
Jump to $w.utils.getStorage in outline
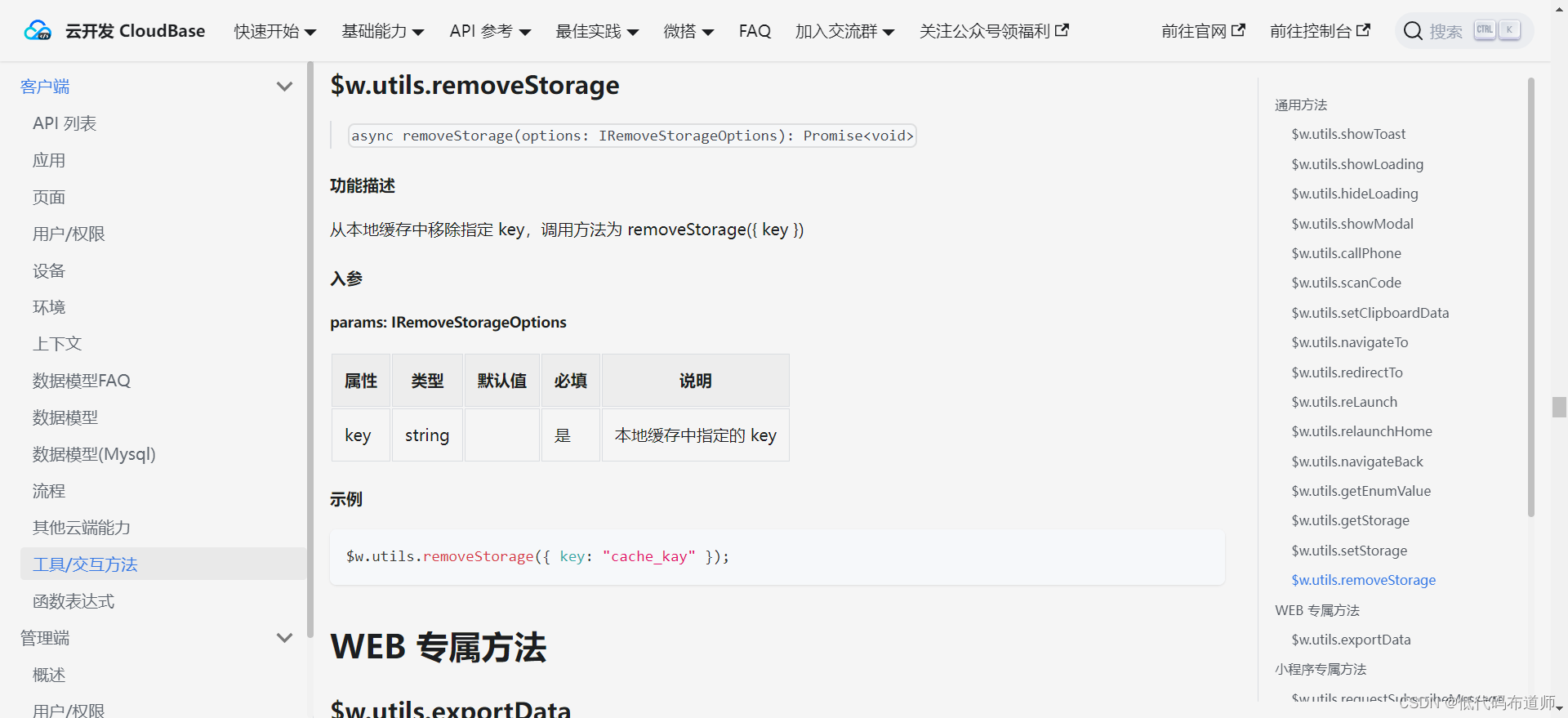[x=1350, y=520]
